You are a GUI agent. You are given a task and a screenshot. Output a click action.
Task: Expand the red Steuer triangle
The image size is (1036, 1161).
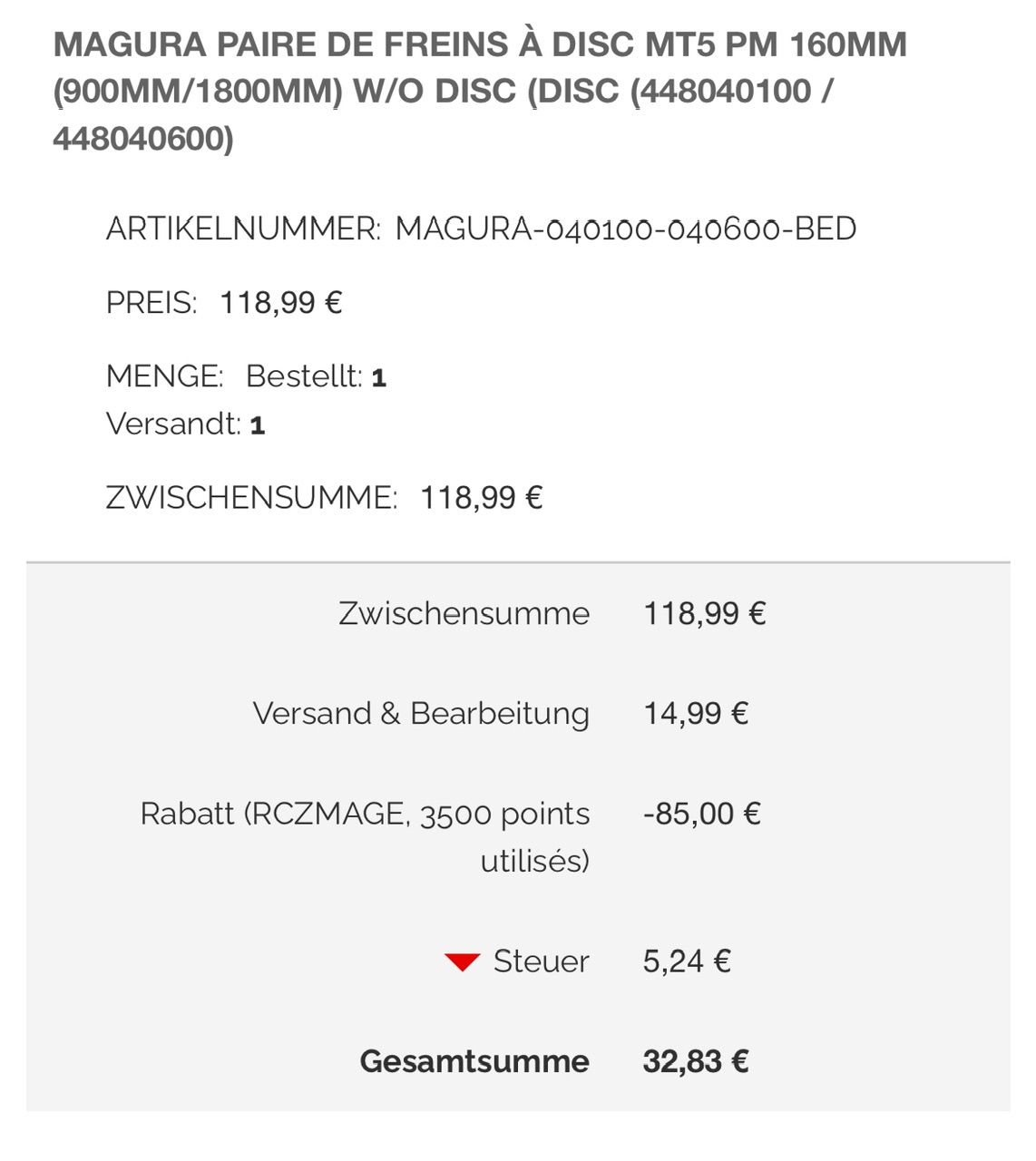click(x=462, y=962)
